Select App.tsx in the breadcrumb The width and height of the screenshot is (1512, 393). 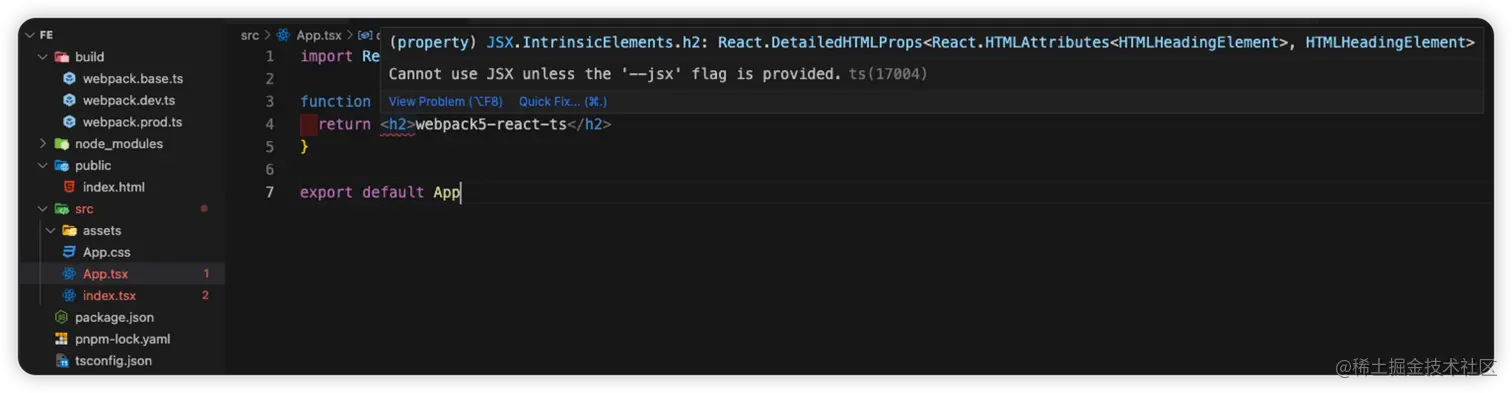click(x=319, y=35)
